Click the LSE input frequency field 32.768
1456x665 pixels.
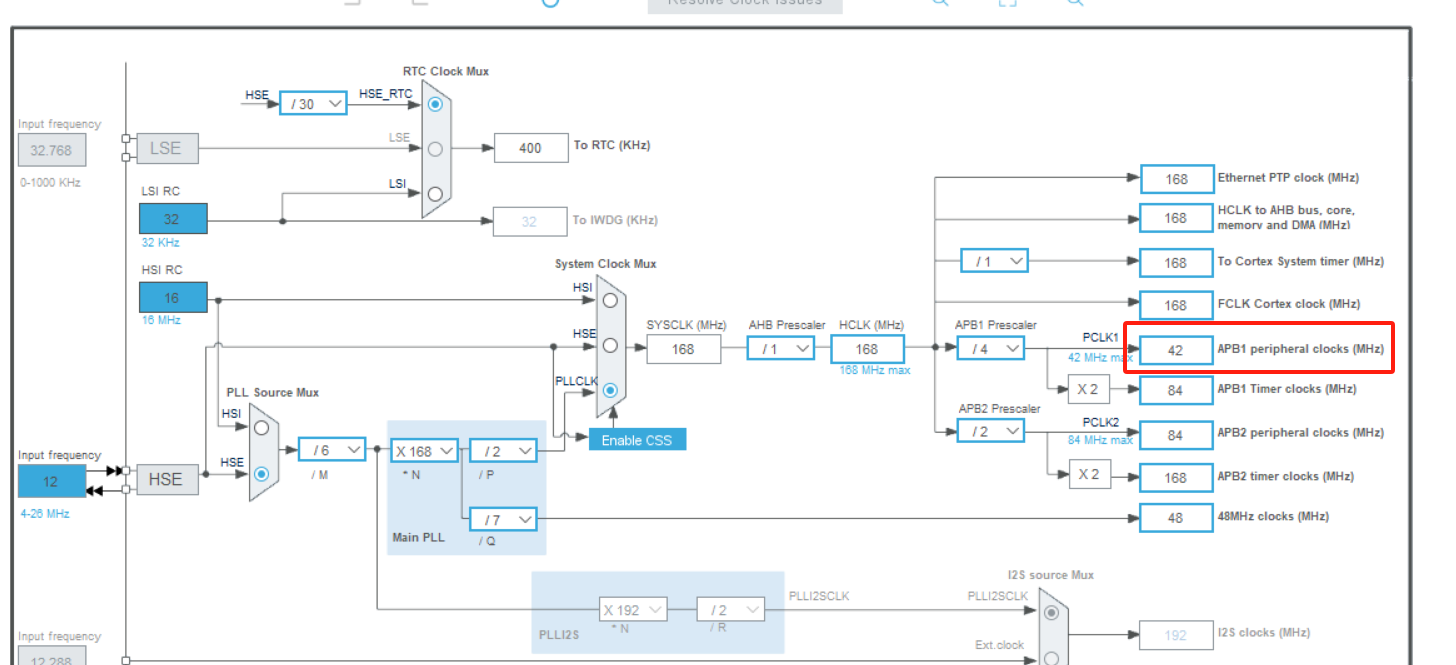[52, 150]
